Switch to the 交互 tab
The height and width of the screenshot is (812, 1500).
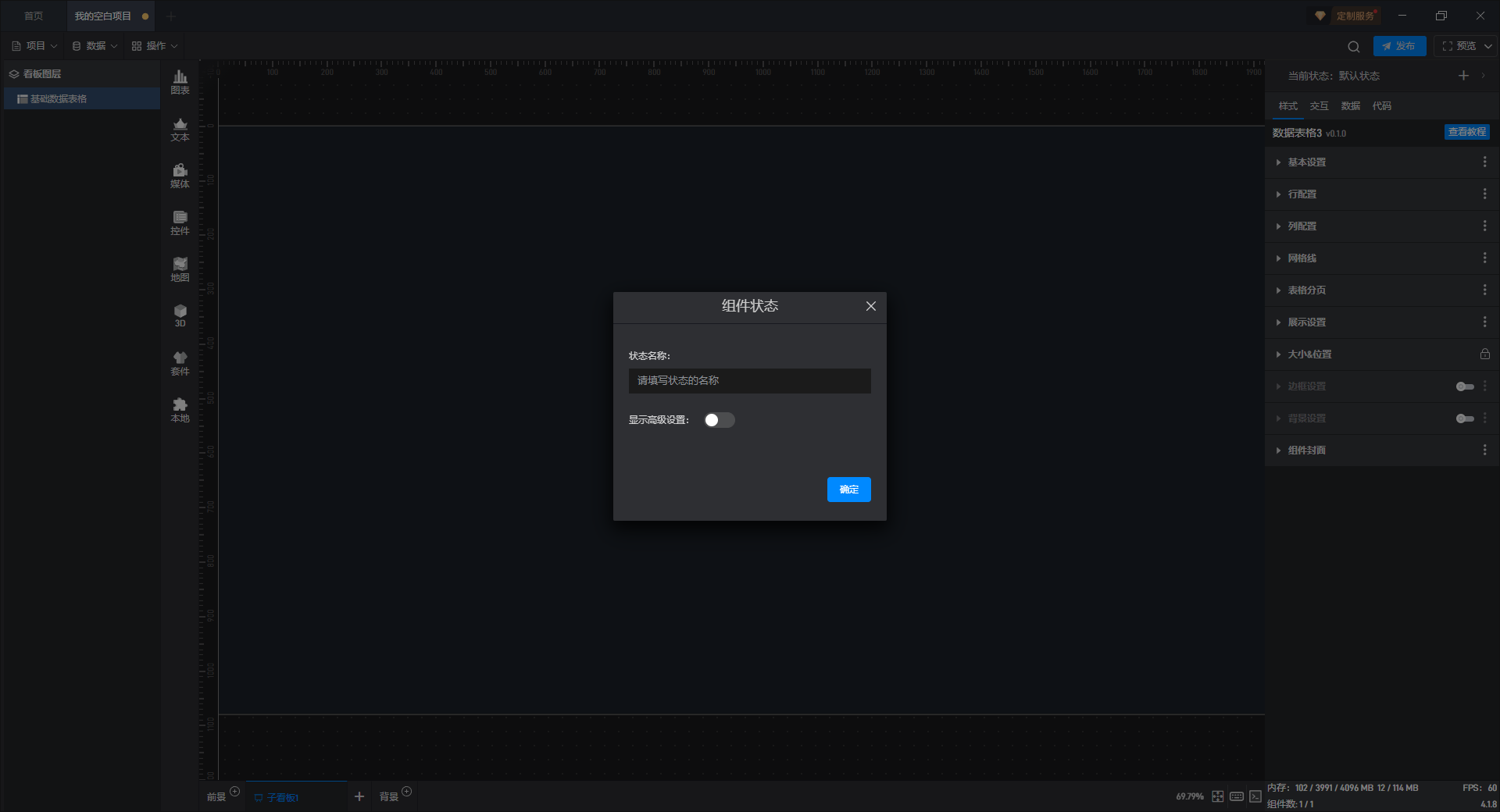pyautogui.click(x=1319, y=106)
